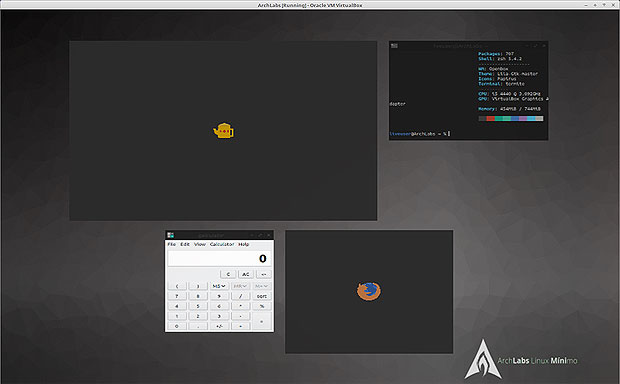Click the divide (/) key in calculator

point(240,296)
